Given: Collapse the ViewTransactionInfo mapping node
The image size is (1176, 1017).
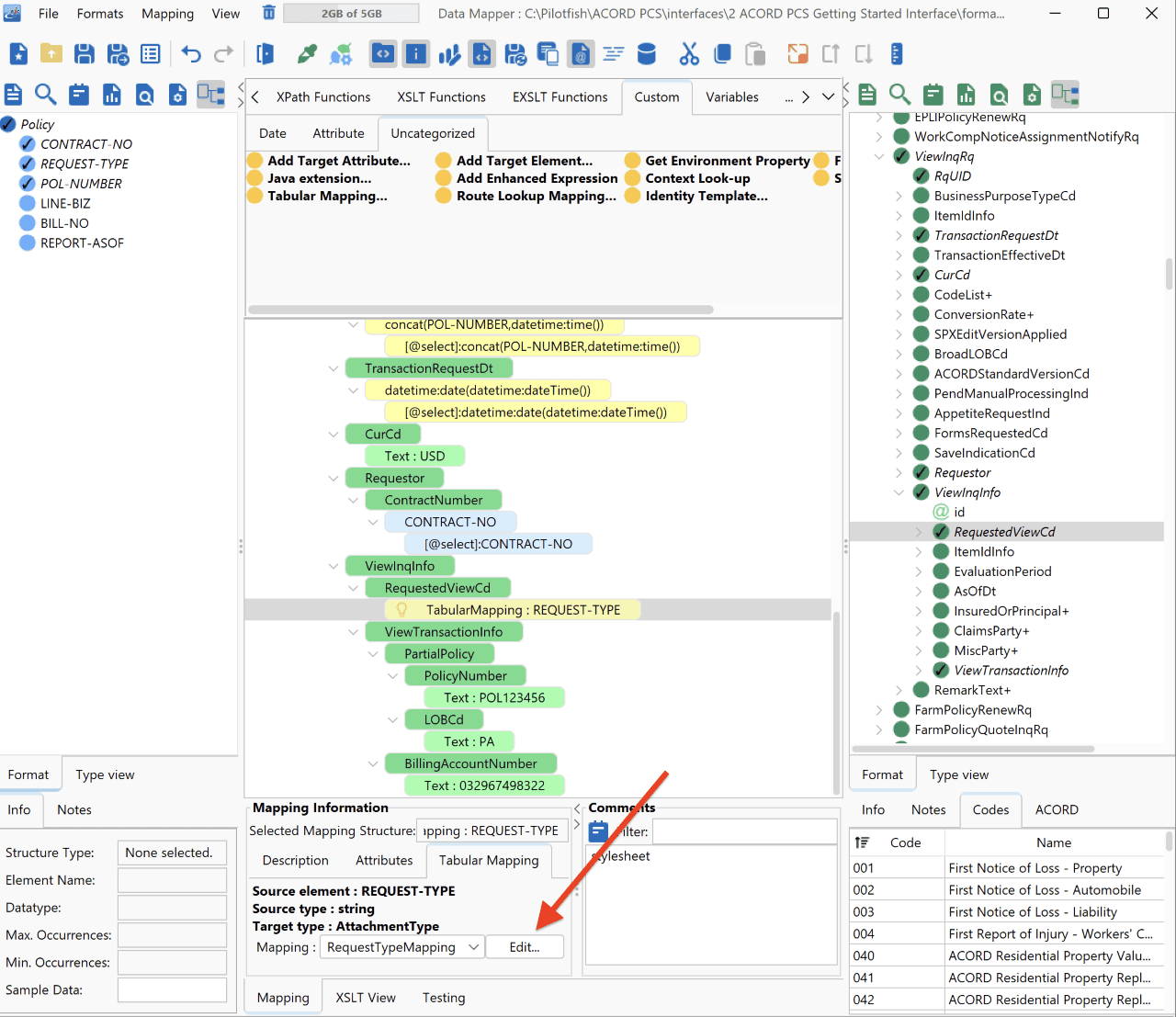Looking at the screenshot, I should click(x=354, y=632).
